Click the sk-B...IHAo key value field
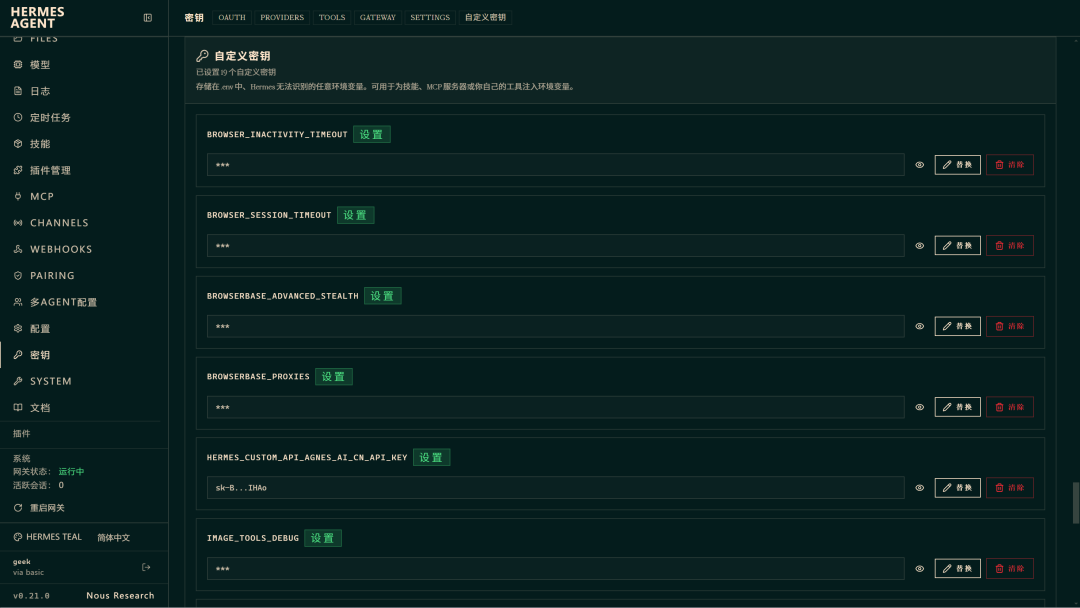 (556, 488)
